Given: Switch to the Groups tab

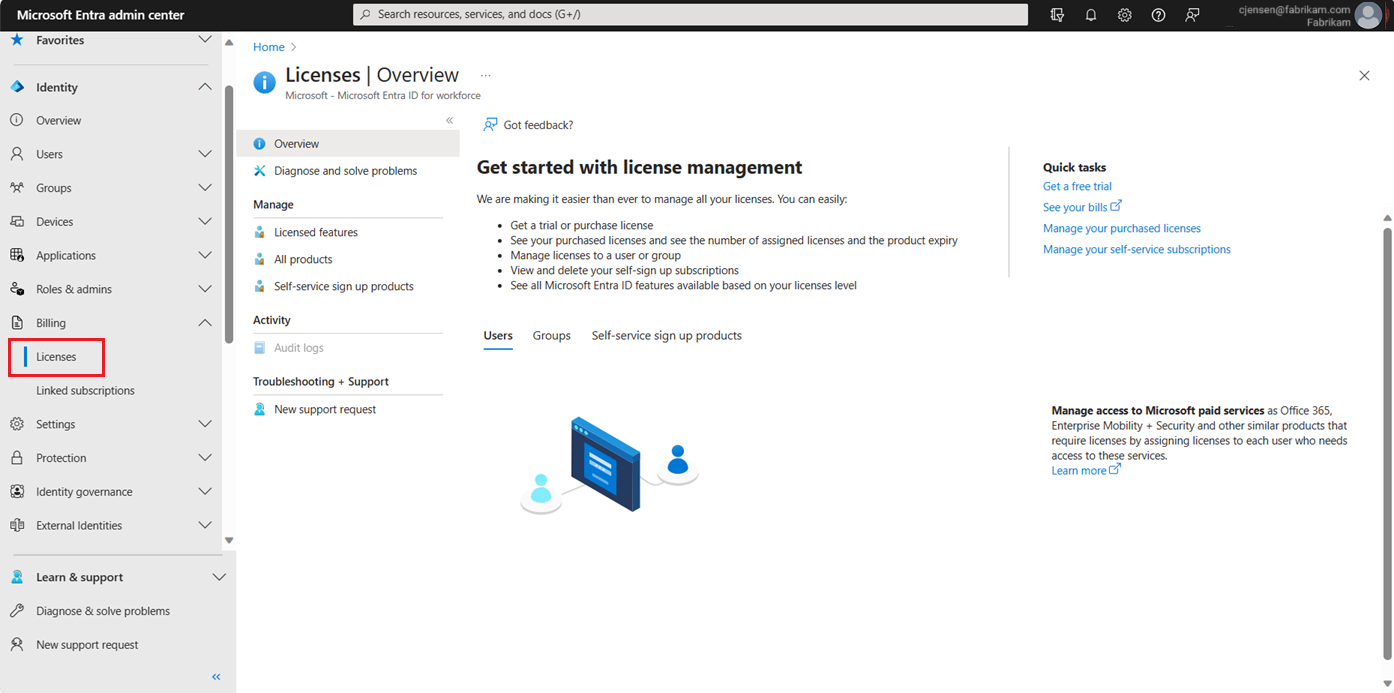Looking at the screenshot, I should pos(552,336).
